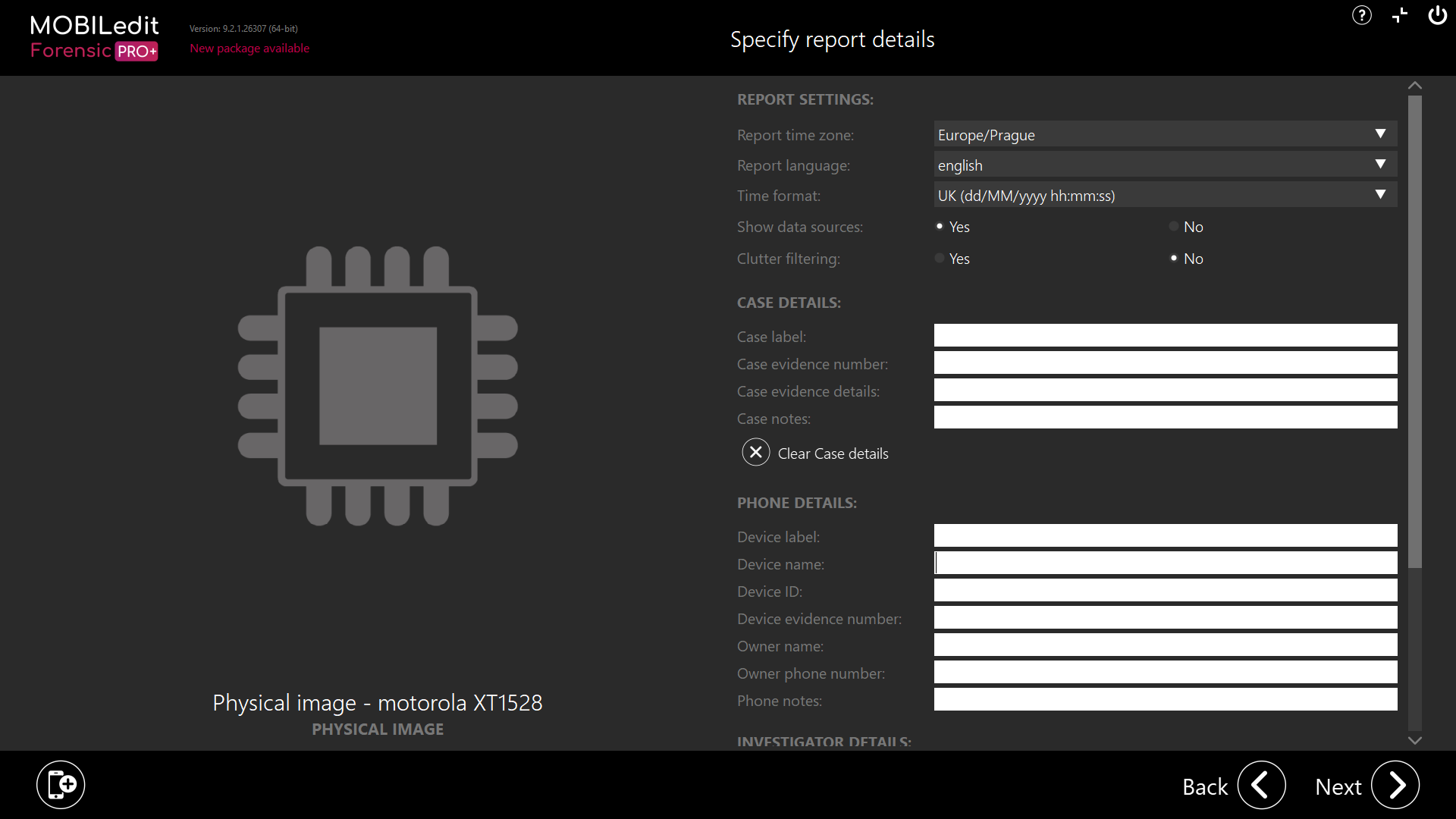
Task: Click the help question mark icon
Action: 1361,15
